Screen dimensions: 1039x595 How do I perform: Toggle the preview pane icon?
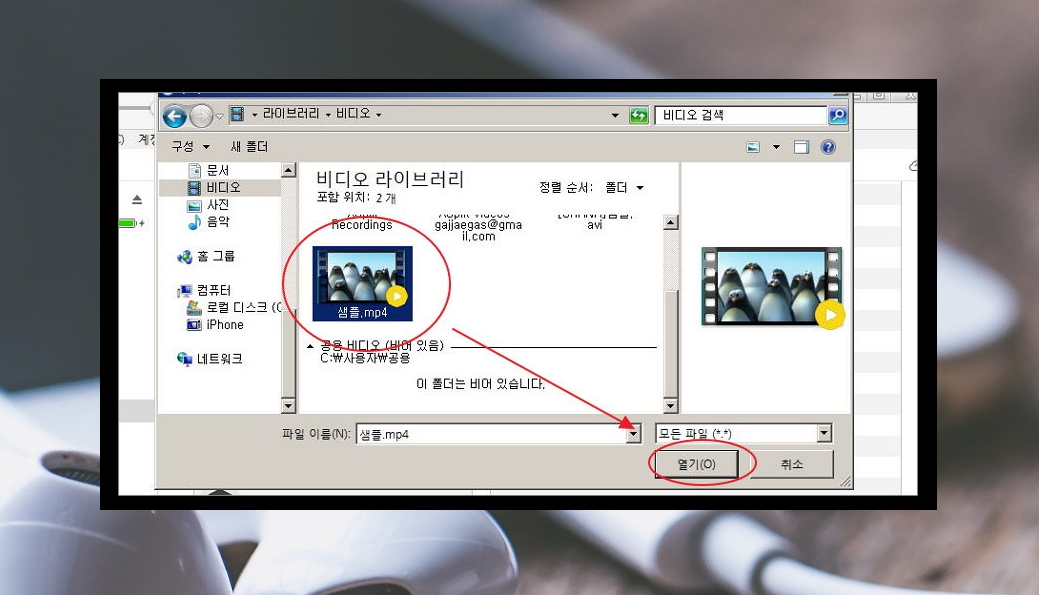click(802, 147)
